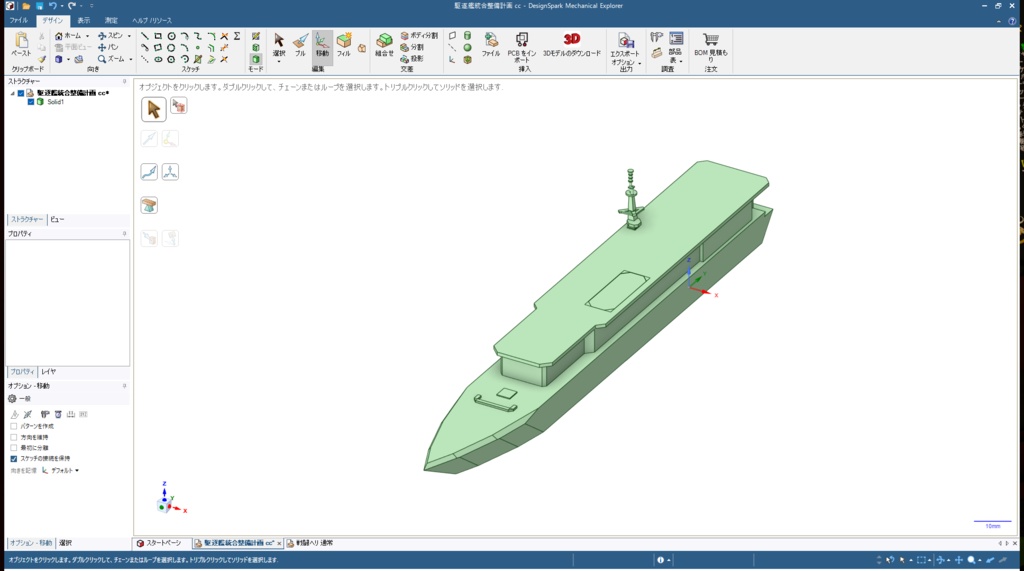This screenshot has width=1024, height=571.
Task: Switch to the レイヤ panel tab
Action: [48, 372]
